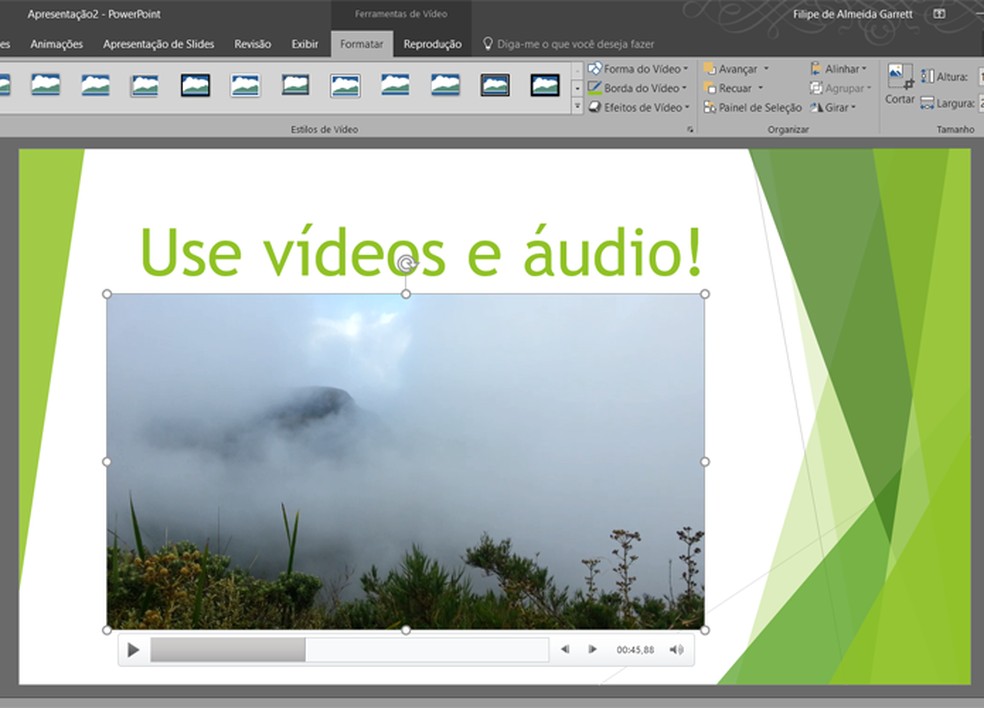Viewport: 984px width, 708px height.
Task: Click the Alinhar alignment icon
Action: 817,68
